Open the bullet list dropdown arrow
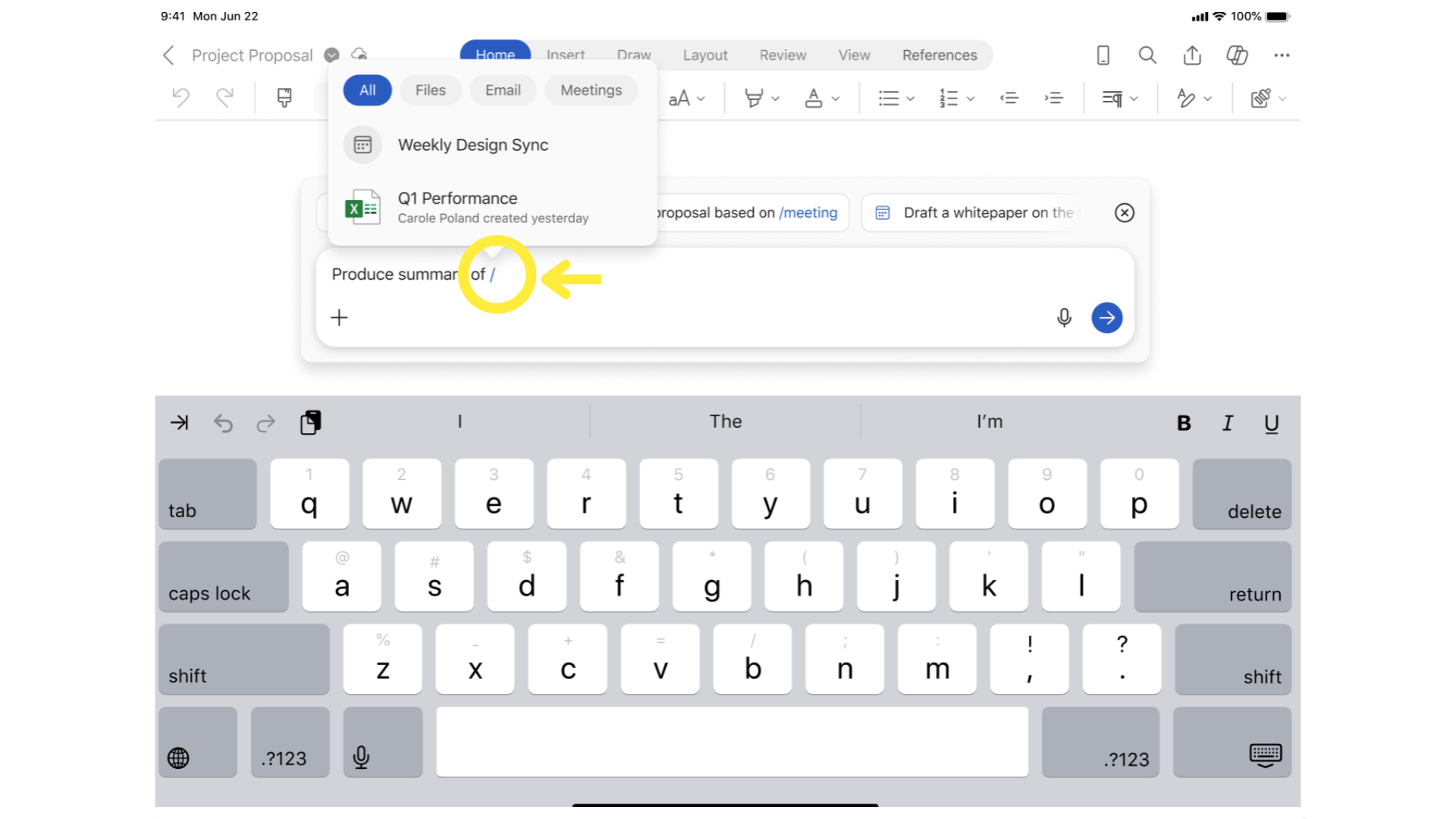This screenshot has width=1456, height=819. click(x=911, y=99)
